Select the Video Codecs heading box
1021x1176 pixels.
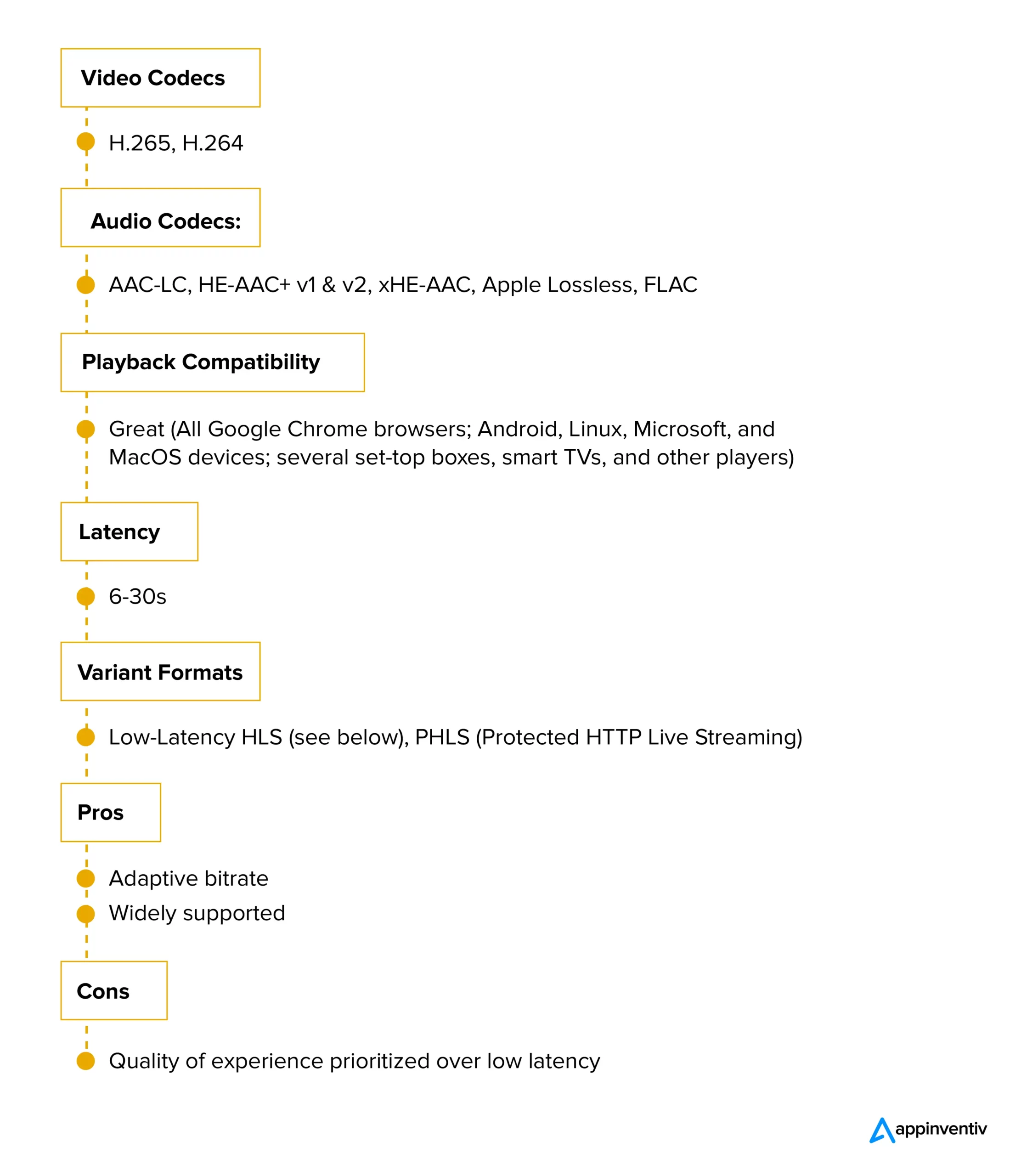161,78
